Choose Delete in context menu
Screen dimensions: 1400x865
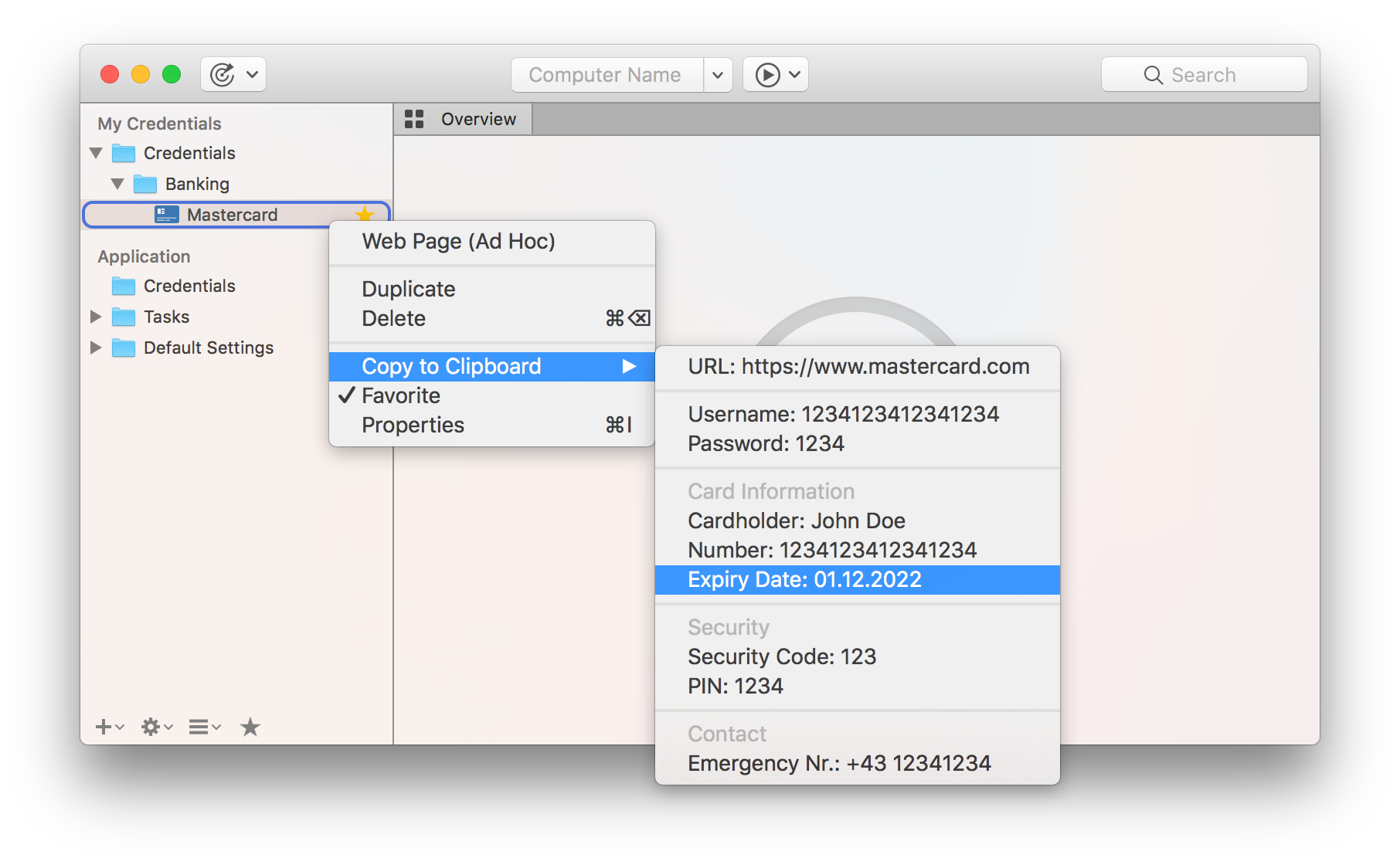point(492,318)
